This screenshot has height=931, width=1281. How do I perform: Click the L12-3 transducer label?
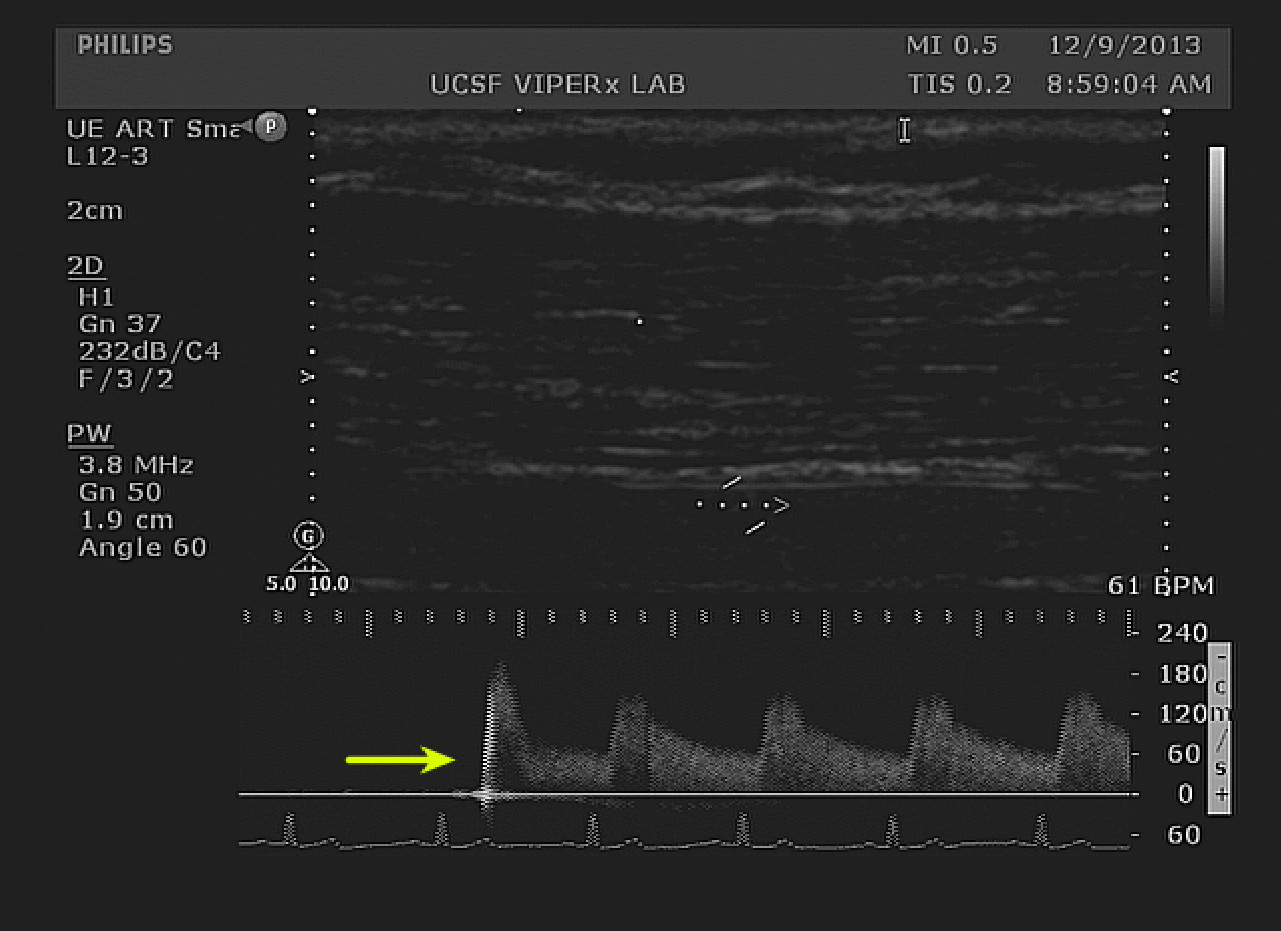(107, 156)
